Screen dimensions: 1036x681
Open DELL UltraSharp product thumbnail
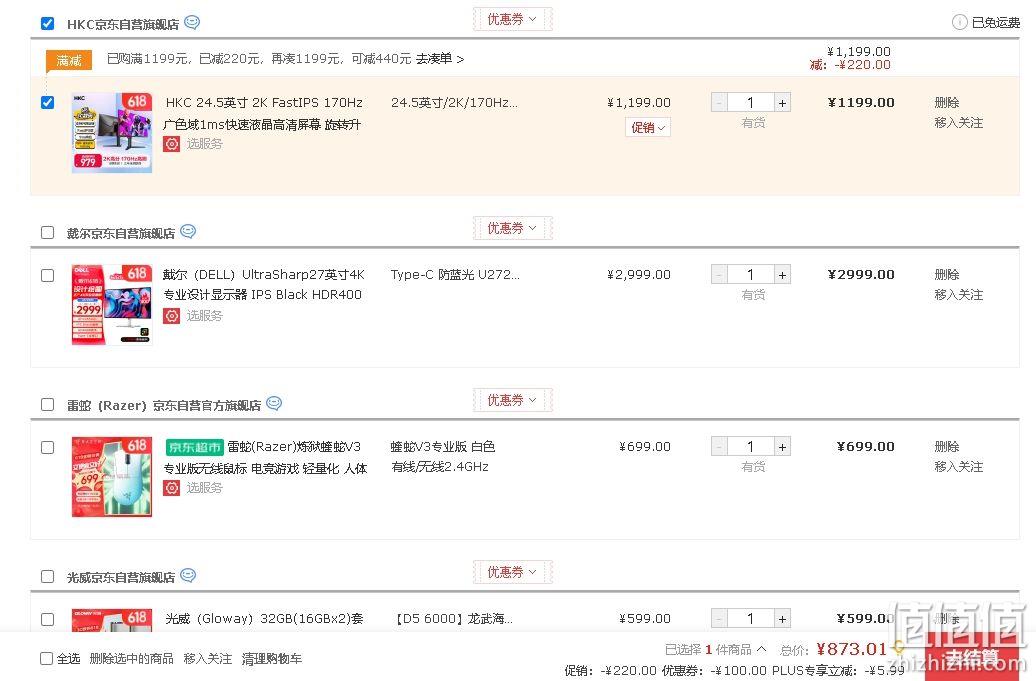[112, 305]
